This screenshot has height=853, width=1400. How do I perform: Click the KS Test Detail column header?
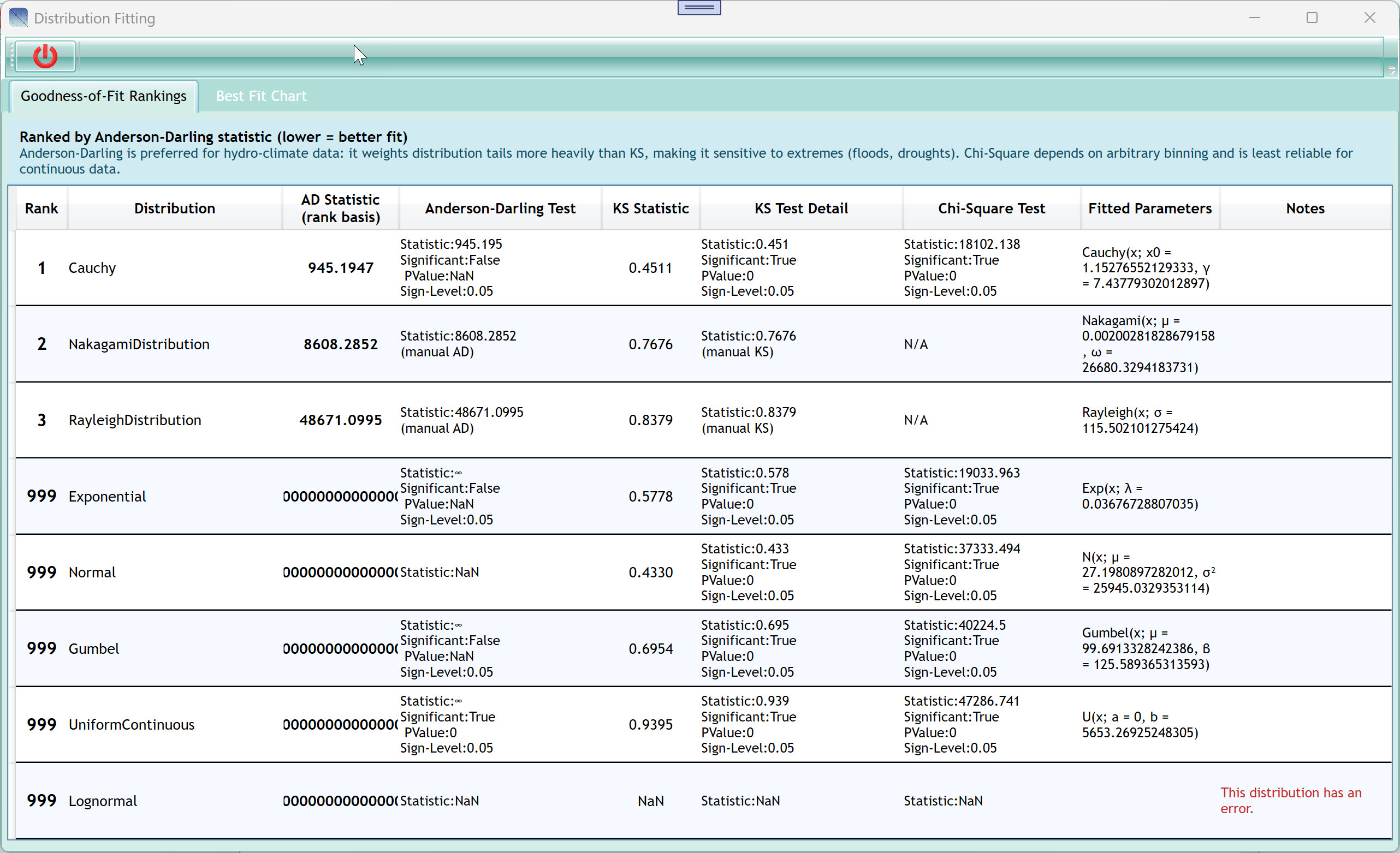pyautogui.click(x=801, y=208)
